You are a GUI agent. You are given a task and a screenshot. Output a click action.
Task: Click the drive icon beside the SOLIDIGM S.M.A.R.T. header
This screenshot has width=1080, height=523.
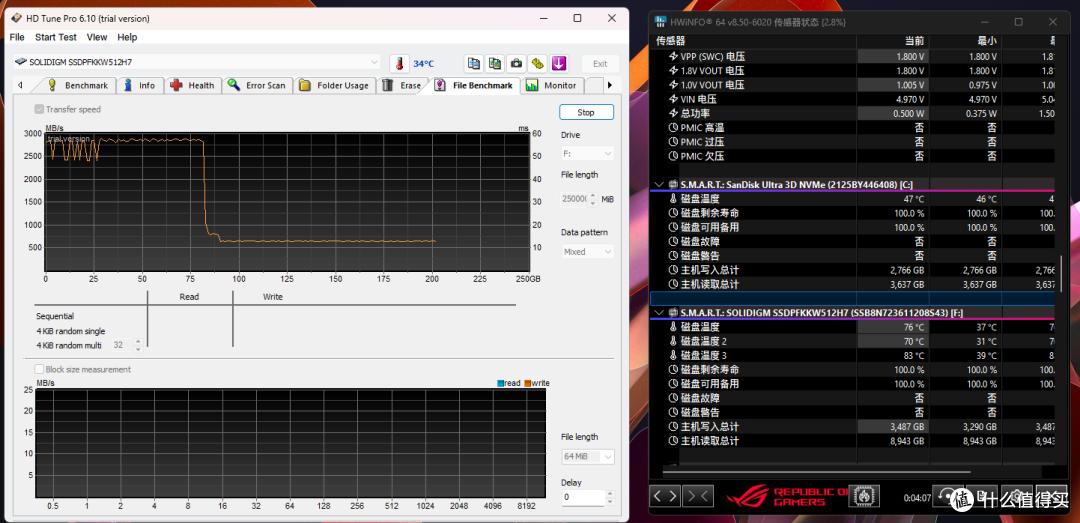click(673, 313)
